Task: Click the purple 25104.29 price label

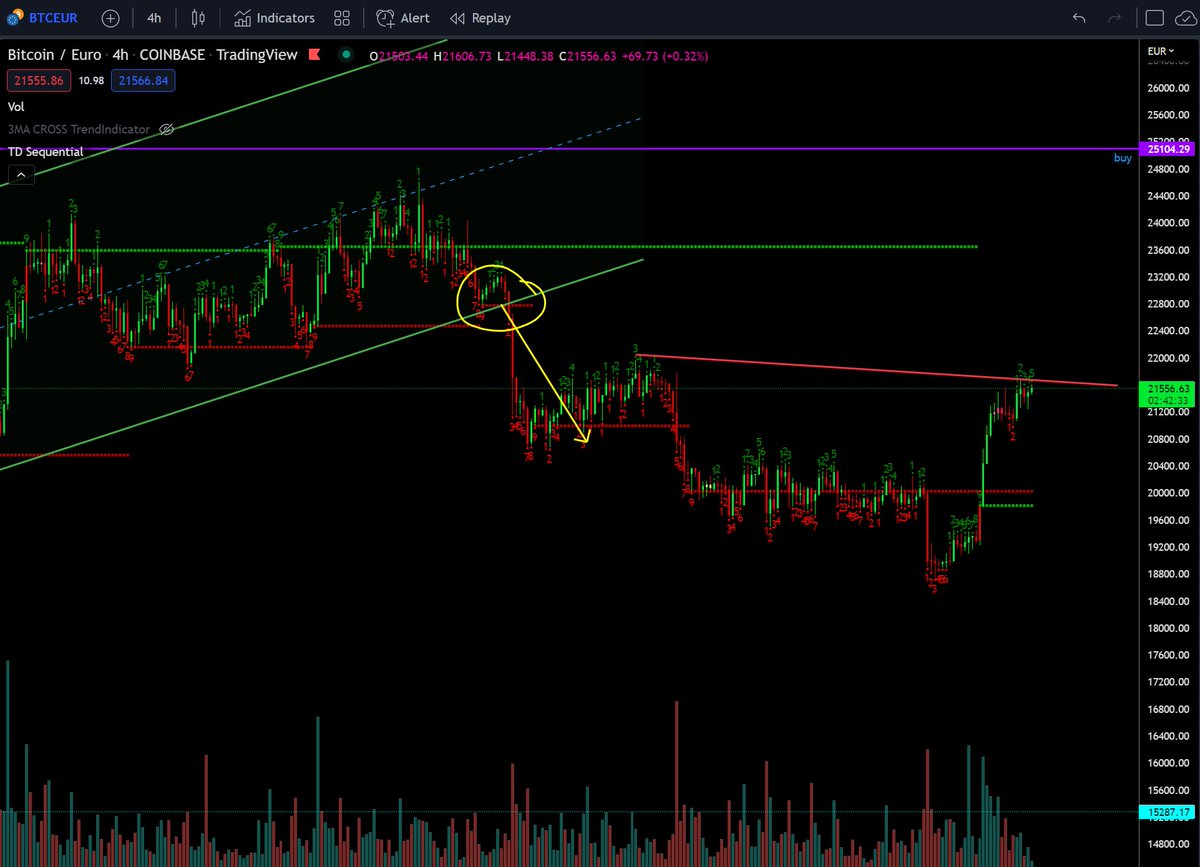Action: pyautogui.click(x=1167, y=149)
